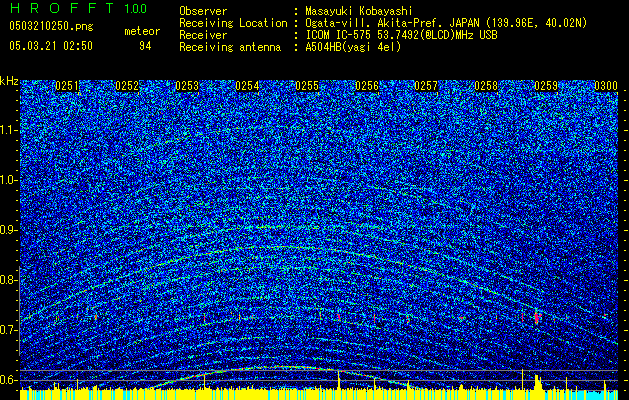The height and width of the screenshot is (400, 629).
Task: Click the 0258 time marker
Action: coord(486,86)
